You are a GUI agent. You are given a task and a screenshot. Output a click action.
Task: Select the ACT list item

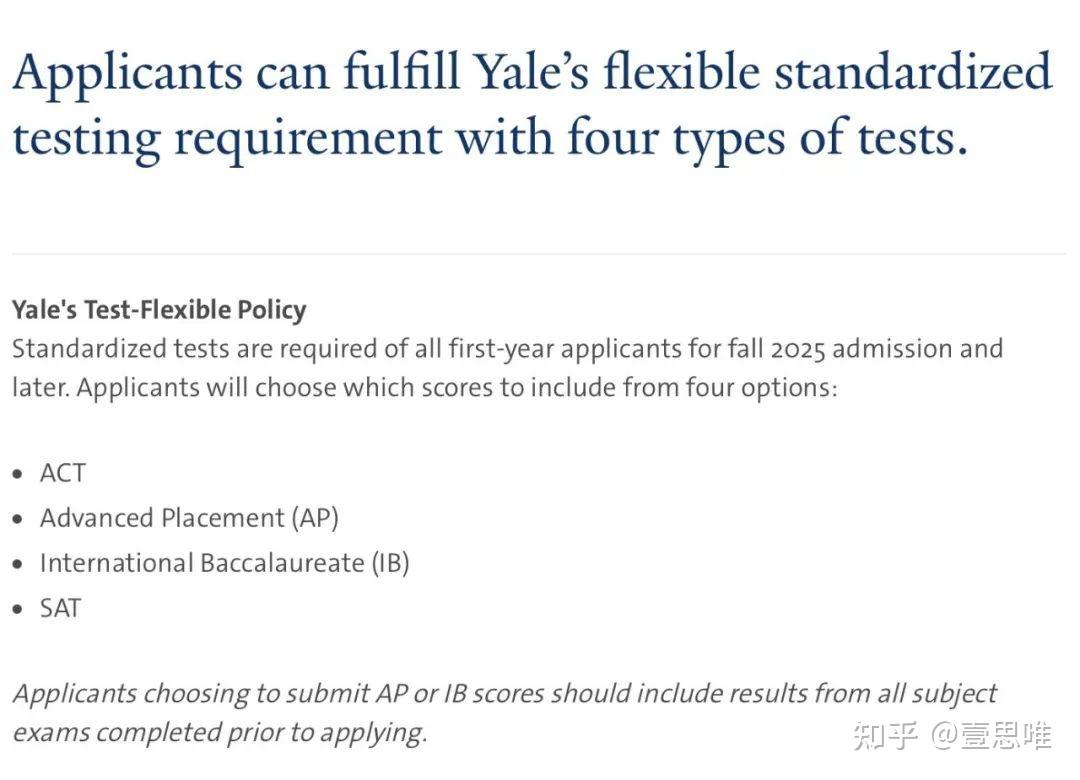coord(62,473)
